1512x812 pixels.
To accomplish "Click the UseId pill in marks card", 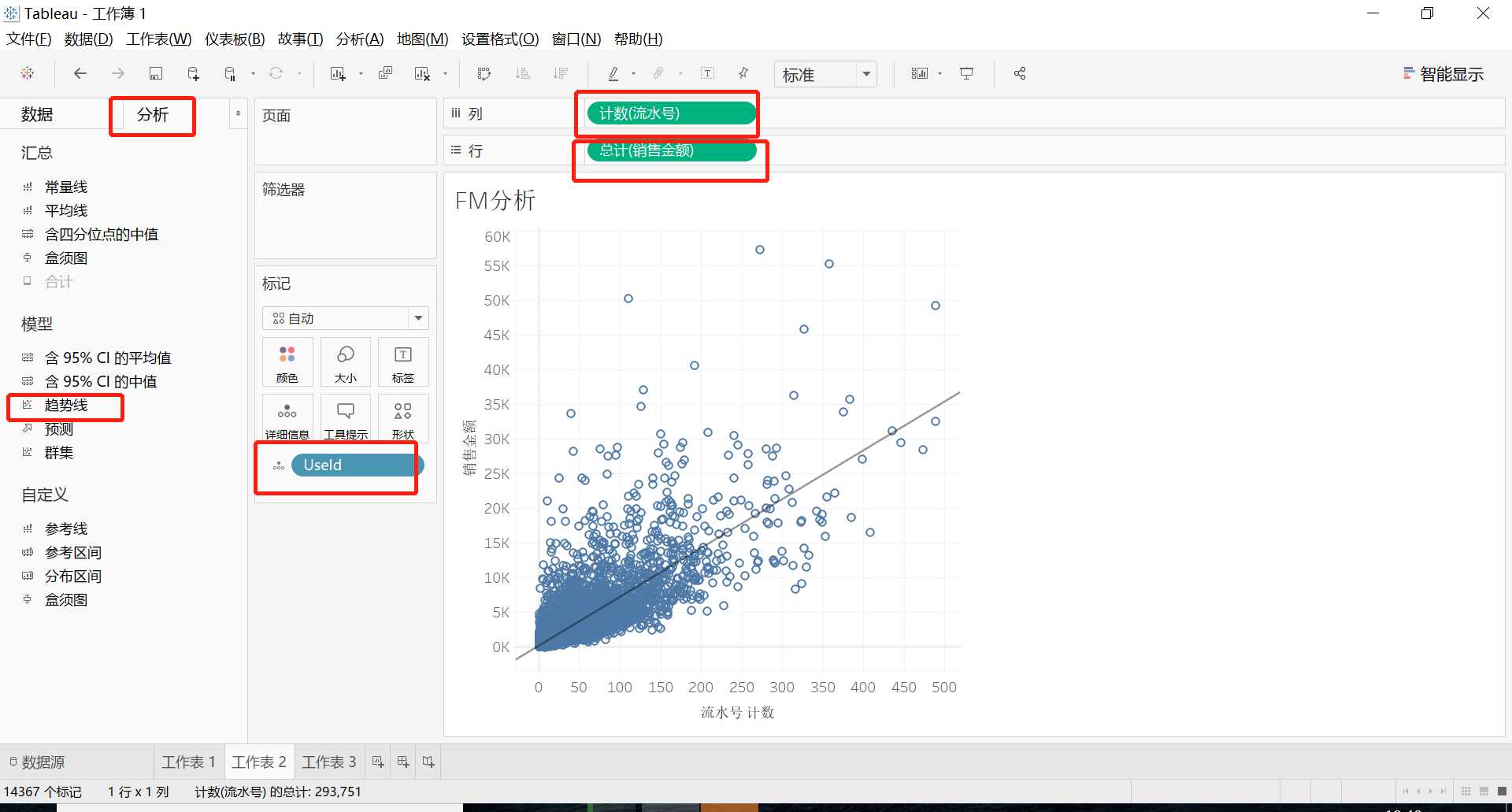I will tap(358, 465).
